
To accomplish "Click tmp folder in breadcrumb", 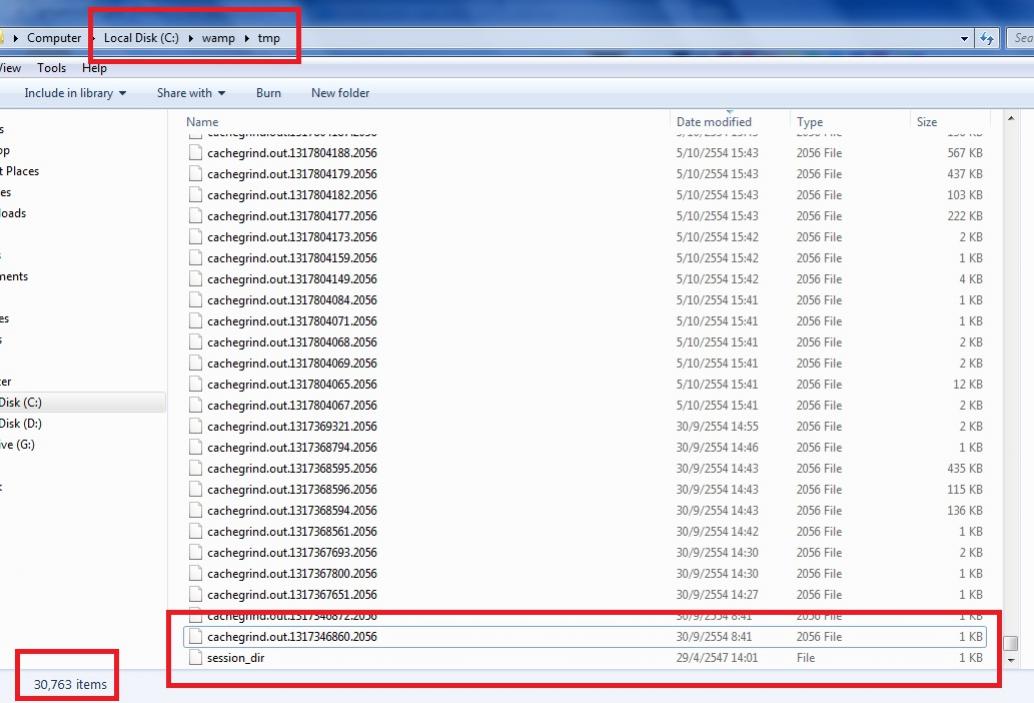I will pos(268,38).
